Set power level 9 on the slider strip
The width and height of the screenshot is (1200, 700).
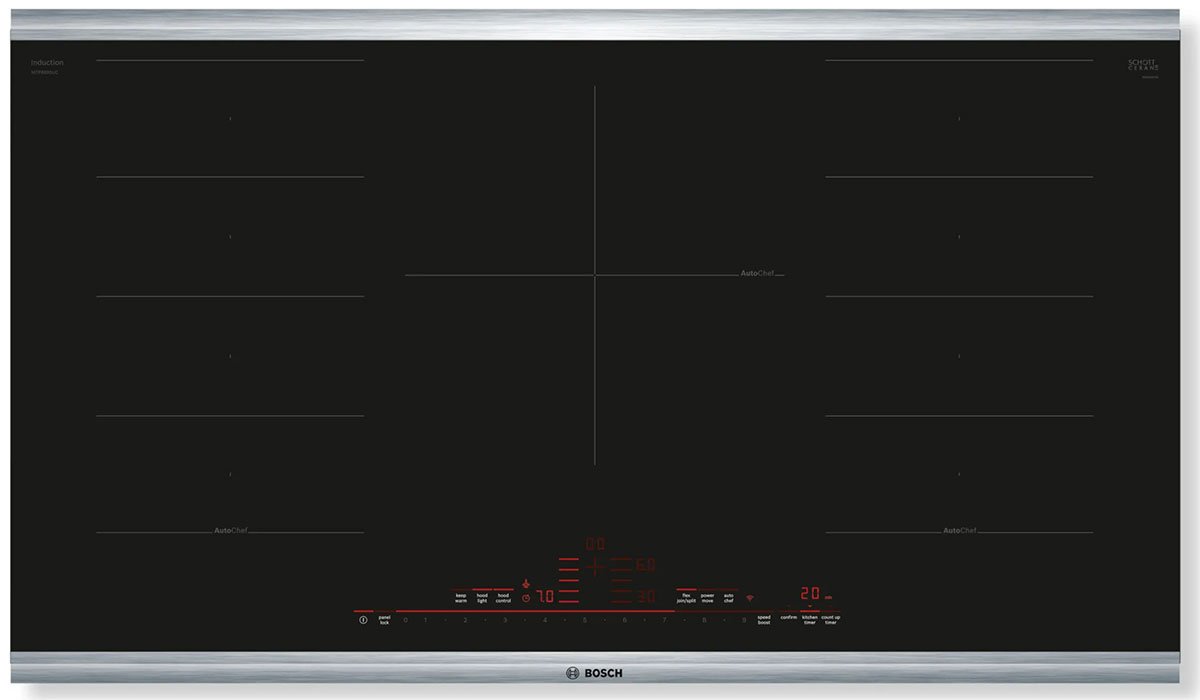pos(742,618)
